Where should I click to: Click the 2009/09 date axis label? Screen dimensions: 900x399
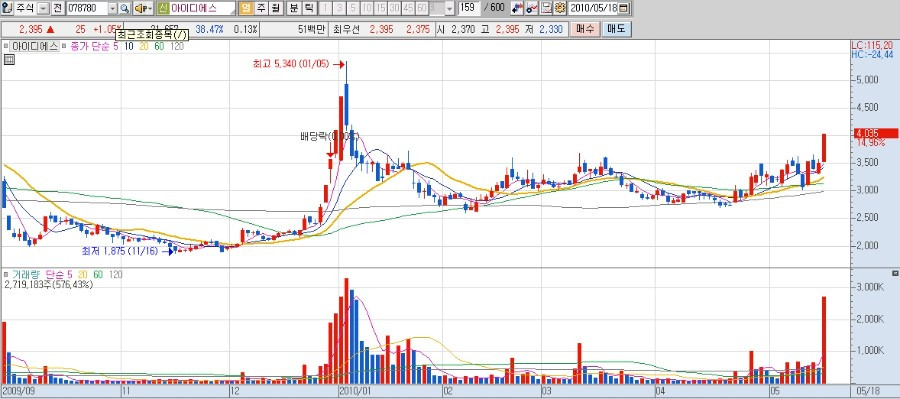coord(18,391)
